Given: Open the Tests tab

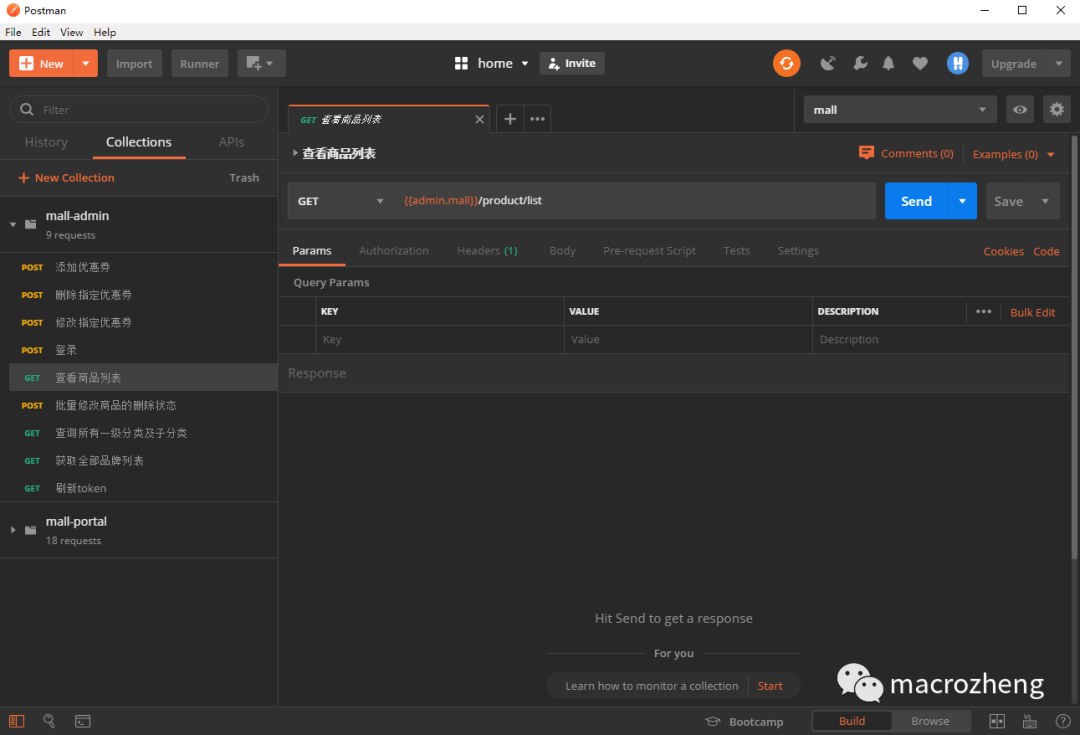Looking at the screenshot, I should coord(736,251).
